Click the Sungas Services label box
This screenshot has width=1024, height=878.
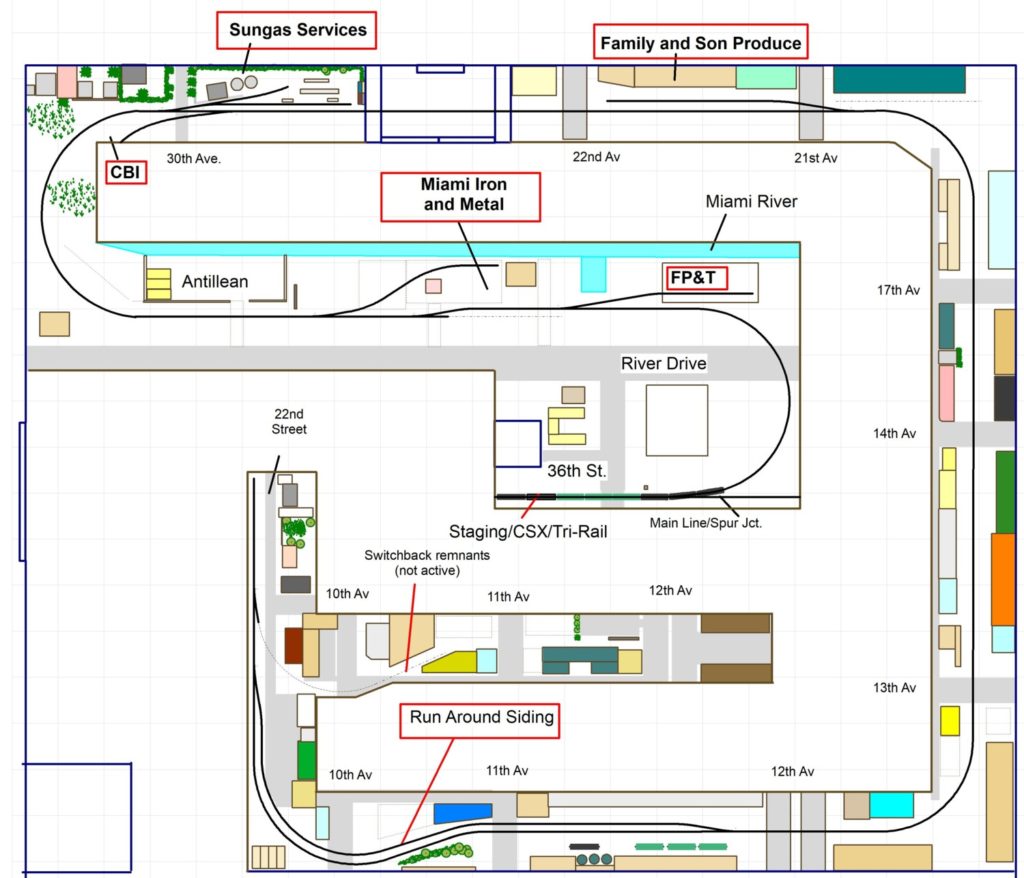tap(296, 30)
